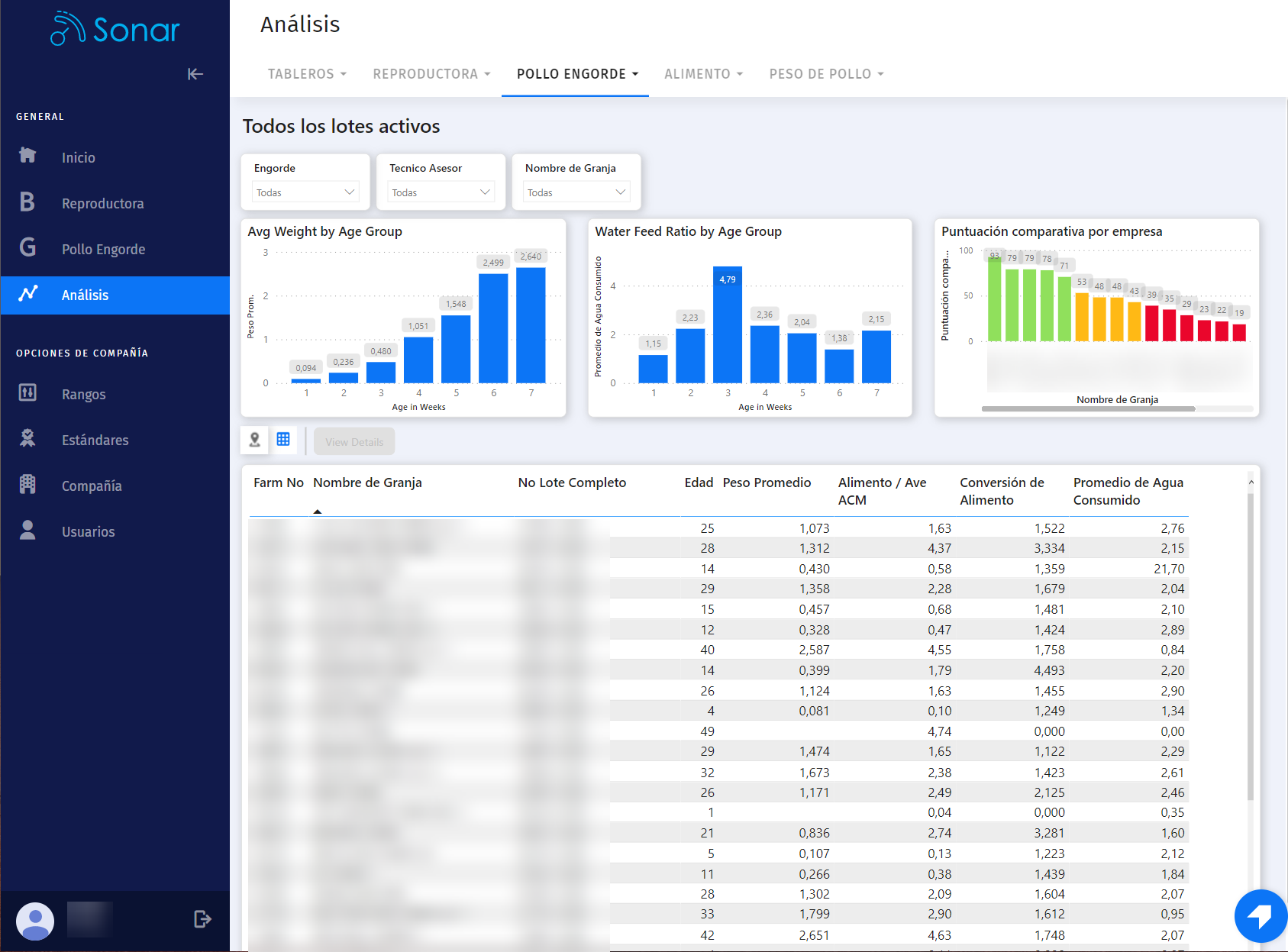Open the chat bubble in the bottom corner
Viewport: 1288px width, 952px height.
[x=1260, y=916]
